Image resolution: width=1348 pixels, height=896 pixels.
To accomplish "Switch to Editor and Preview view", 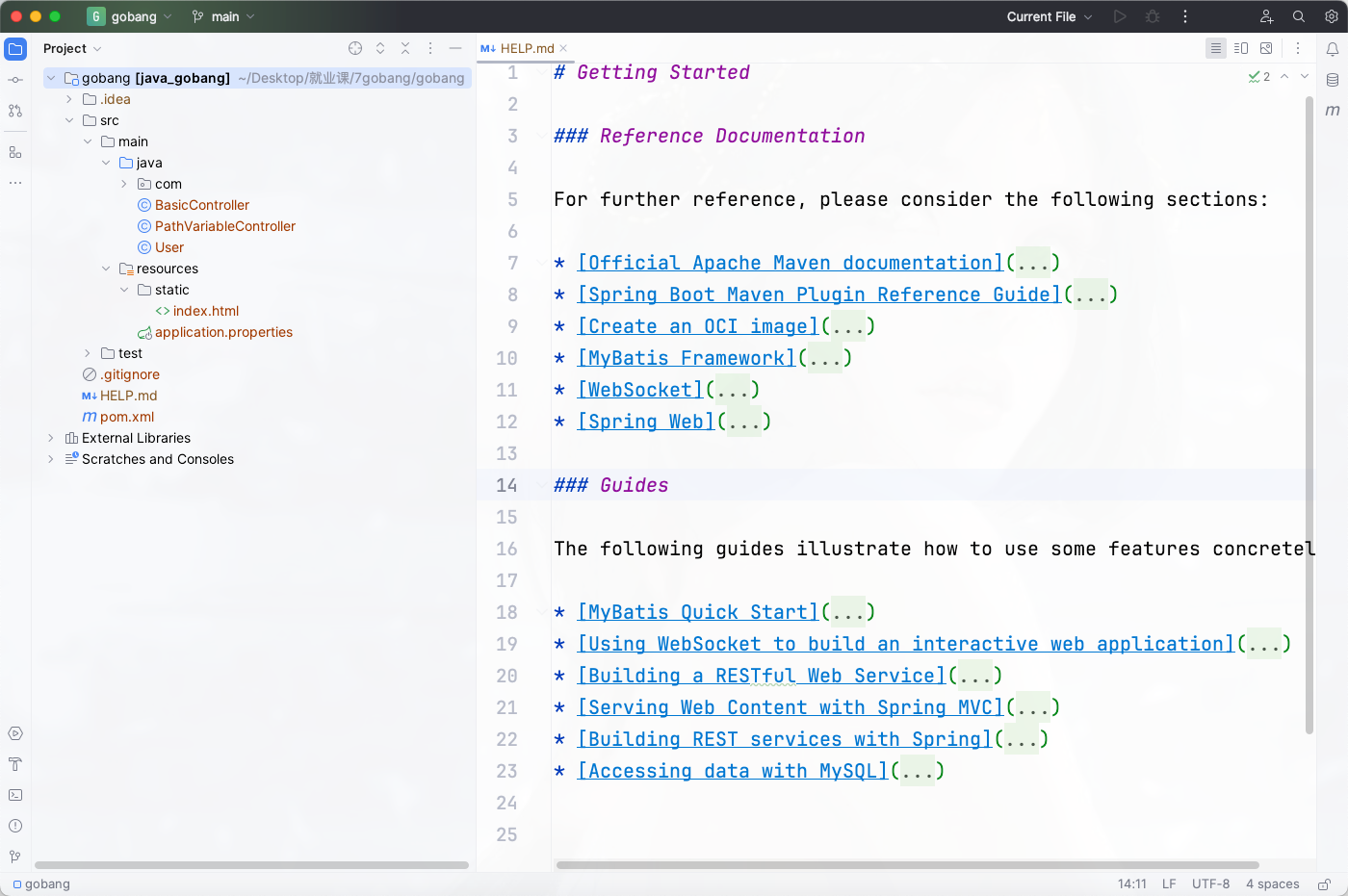I will coord(1241,48).
